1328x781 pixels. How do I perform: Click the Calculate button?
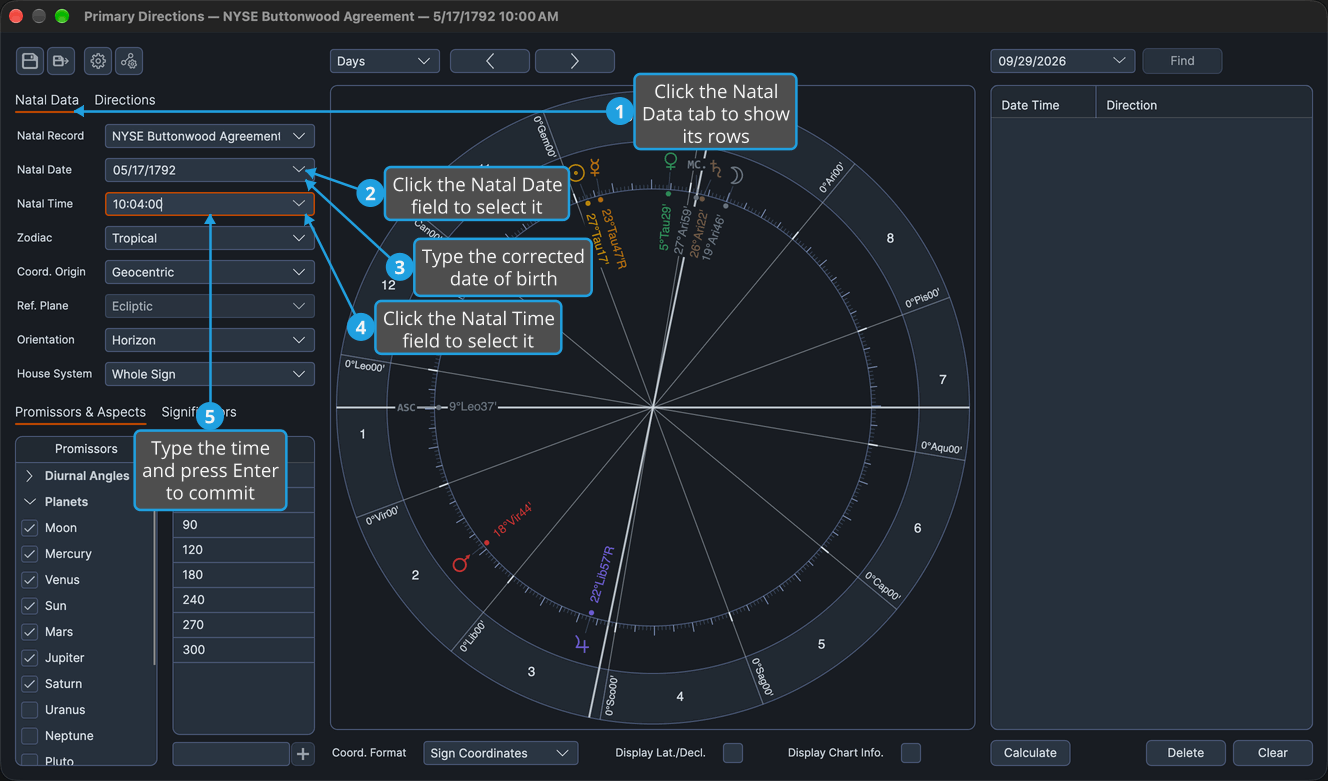(1030, 753)
